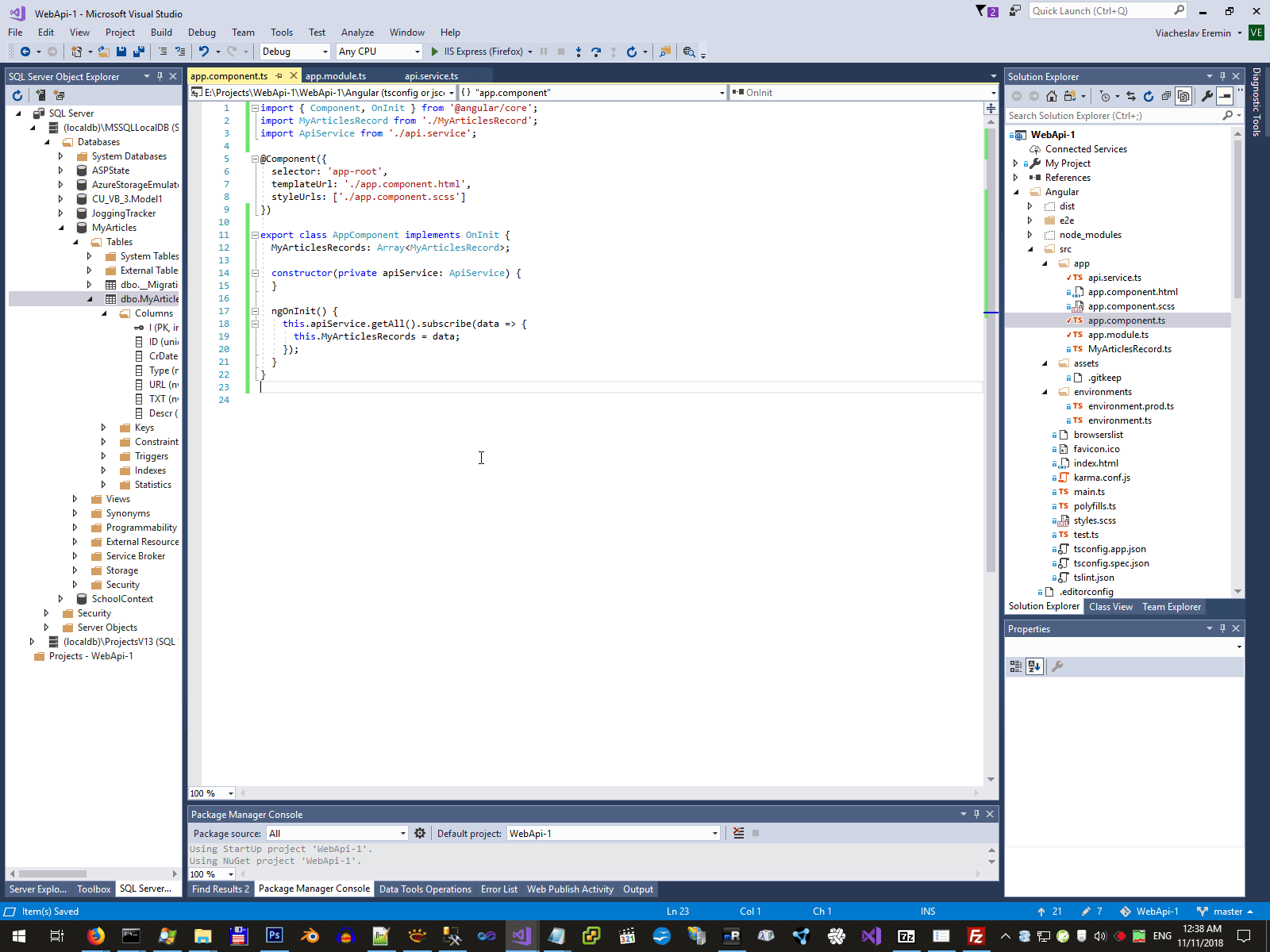Image resolution: width=1270 pixels, height=952 pixels.
Task: Click Home icon in Solution Explorer
Action: click(x=1052, y=96)
